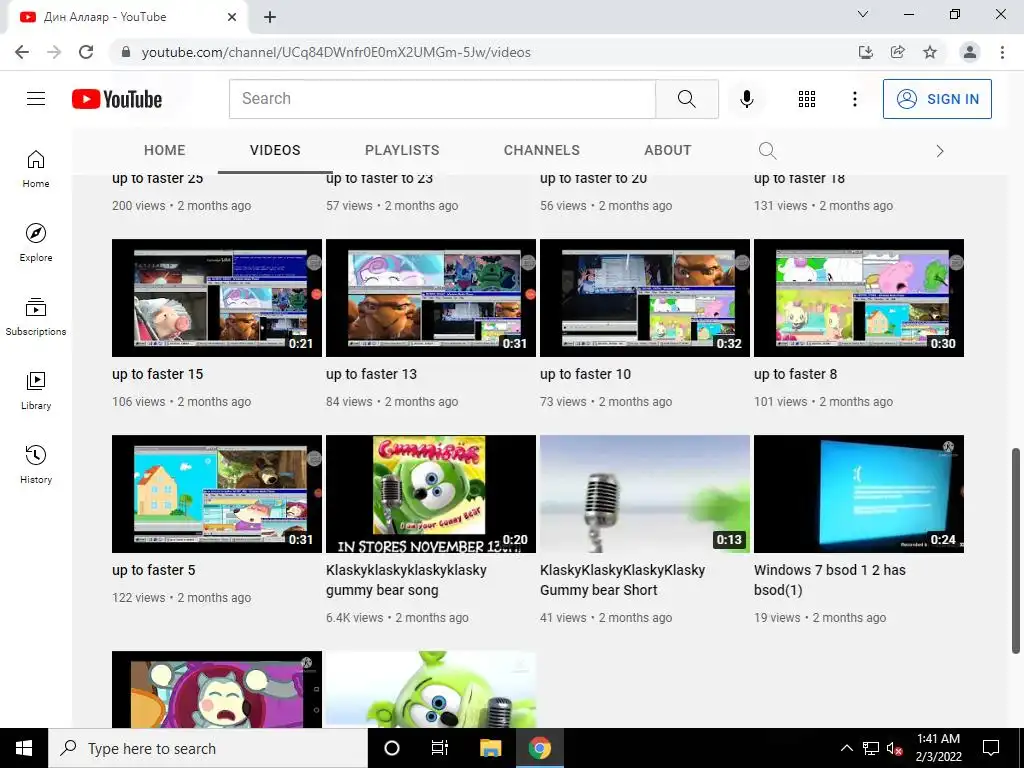The height and width of the screenshot is (768, 1024).
Task: Click the search magnifier button
Action: 686,99
